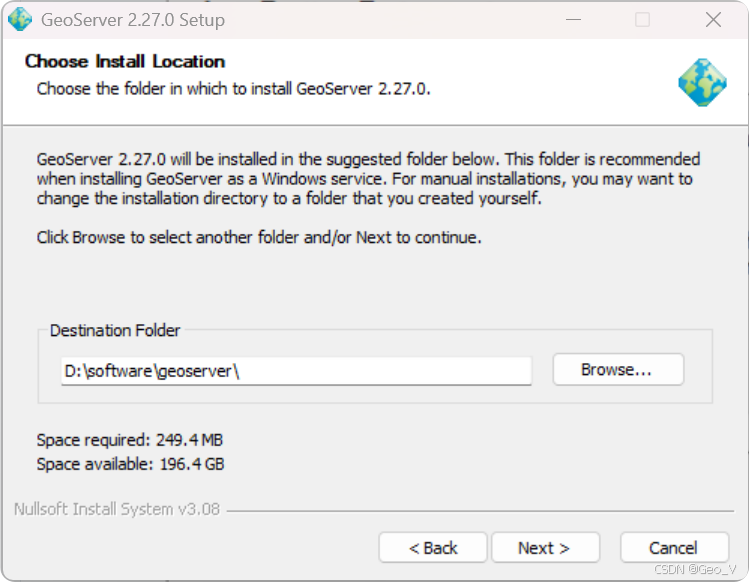Viewport: 749px width, 582px height.
Task: Click 'Click Browse to select another folder' instruction
Action: pyautogui.click(x=259, y=237)
